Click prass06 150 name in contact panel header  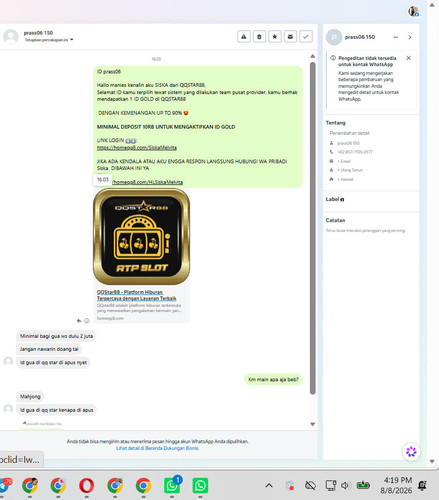coord(360,37)
